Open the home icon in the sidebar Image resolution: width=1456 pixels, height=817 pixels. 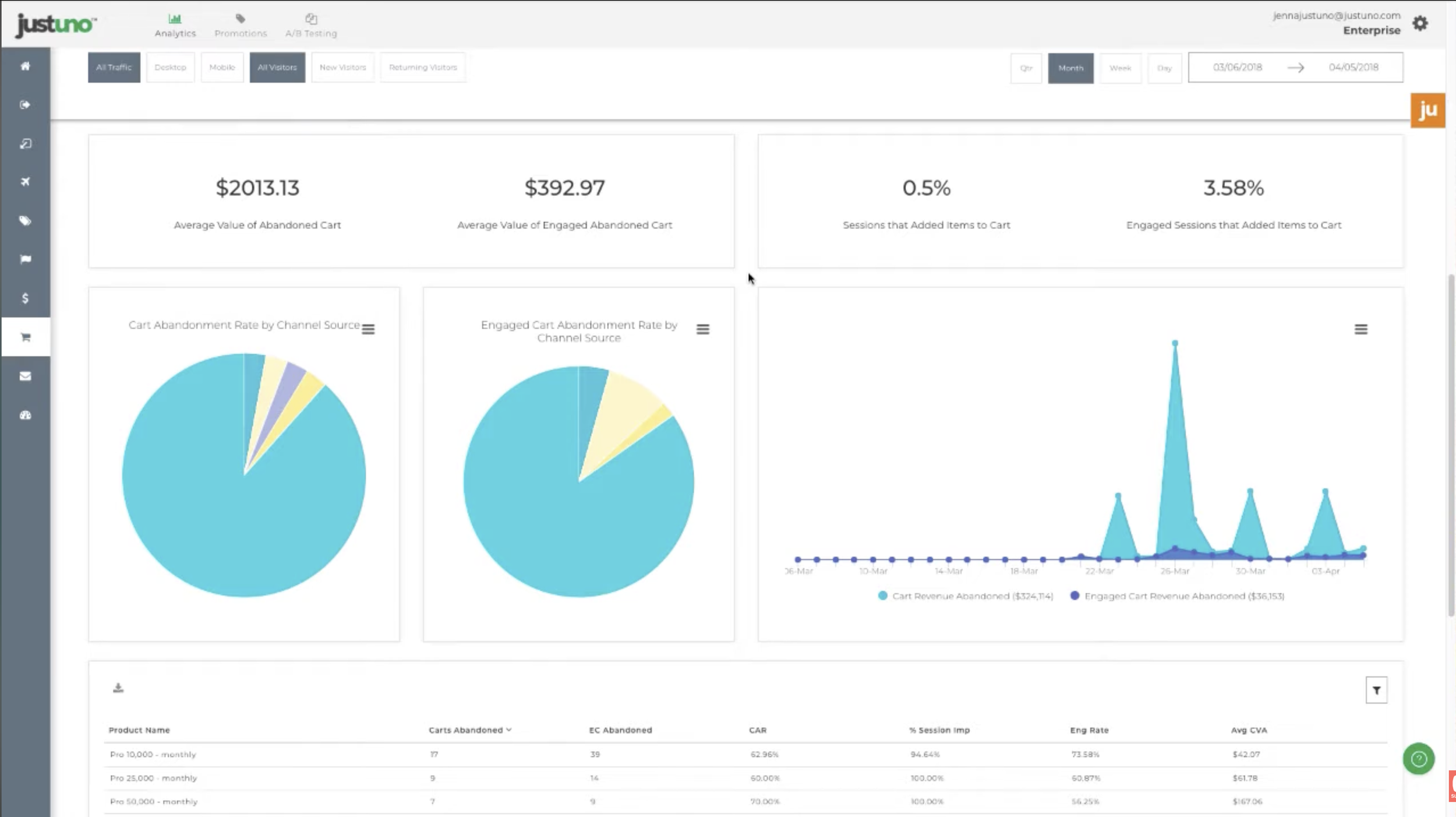(25, 66)
